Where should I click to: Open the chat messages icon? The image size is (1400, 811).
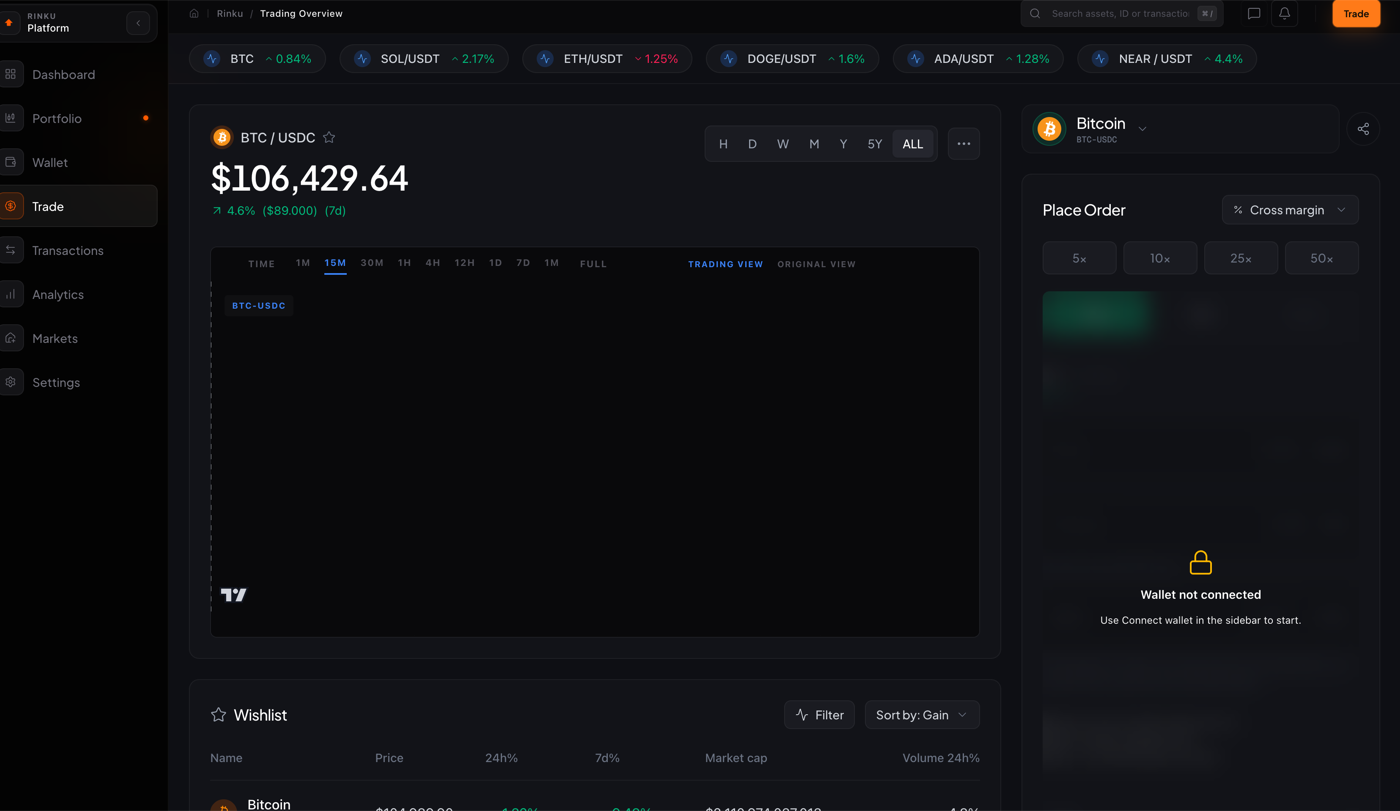click(x=1254, y=14)
